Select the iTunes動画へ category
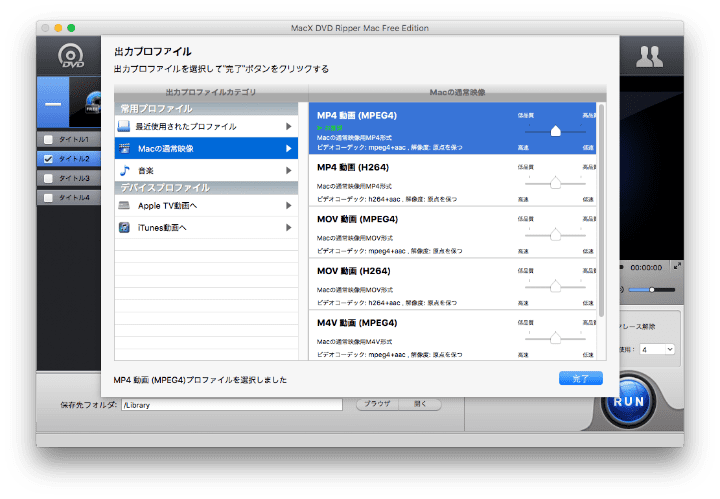This screenshot has height=499, width=720. [x=206, y=228]
